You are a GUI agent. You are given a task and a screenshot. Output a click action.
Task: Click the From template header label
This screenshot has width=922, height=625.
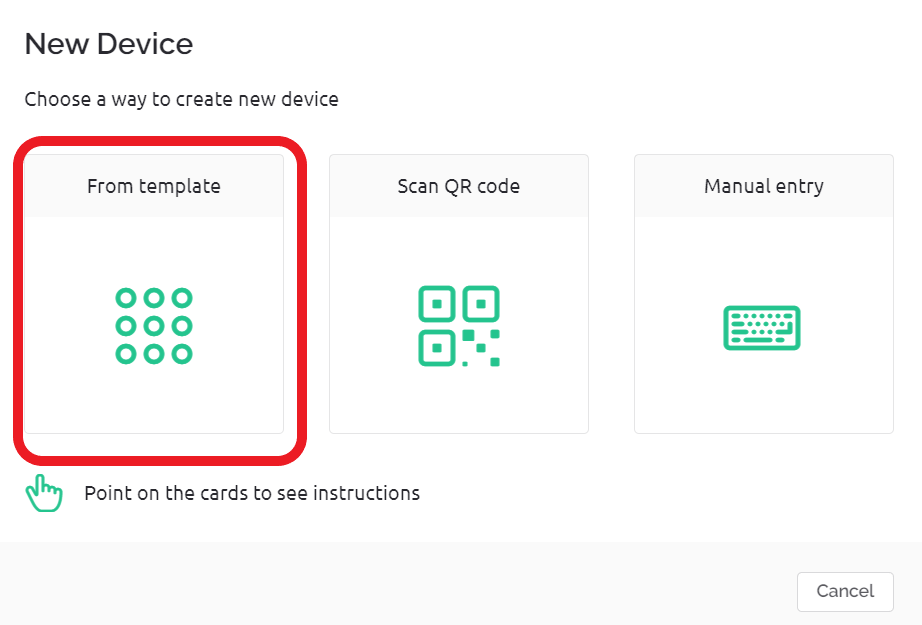point(154,186)
